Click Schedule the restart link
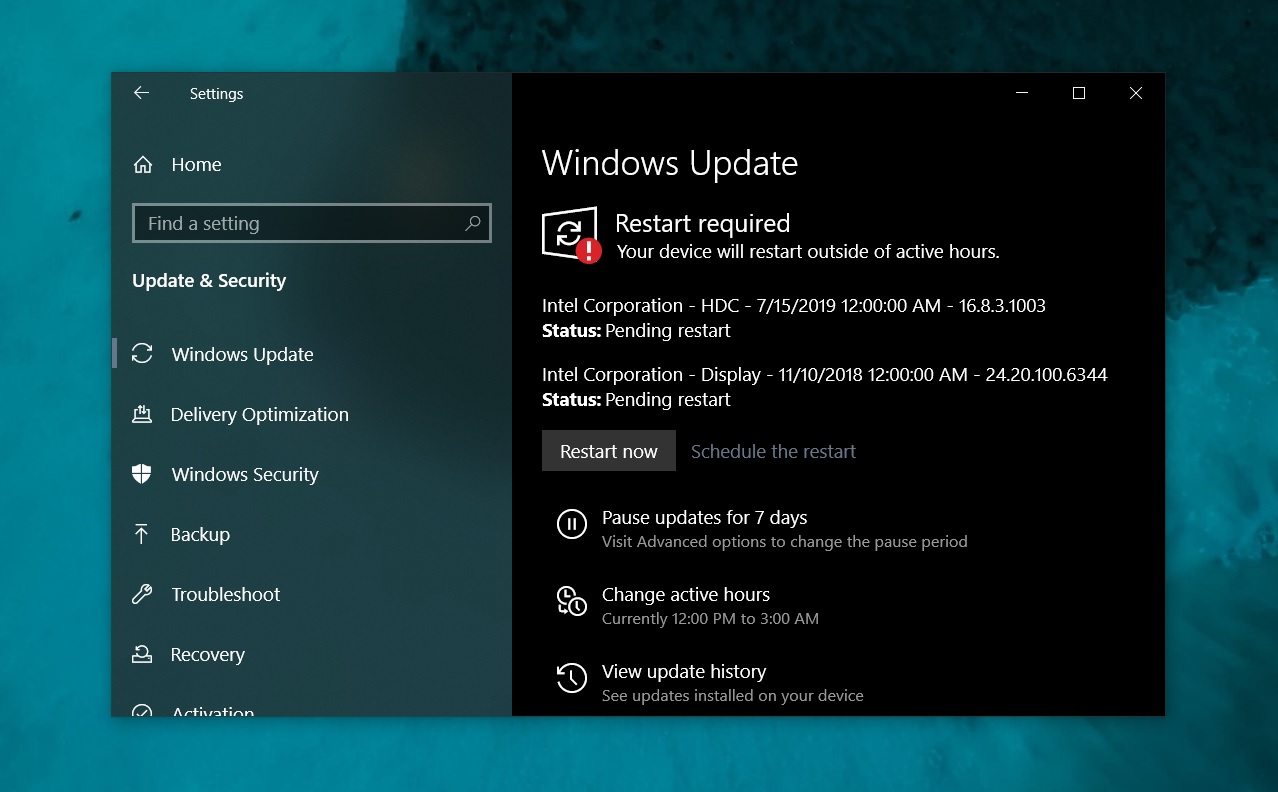This screenshot has height=792, width=1278. tap(773, 451)
